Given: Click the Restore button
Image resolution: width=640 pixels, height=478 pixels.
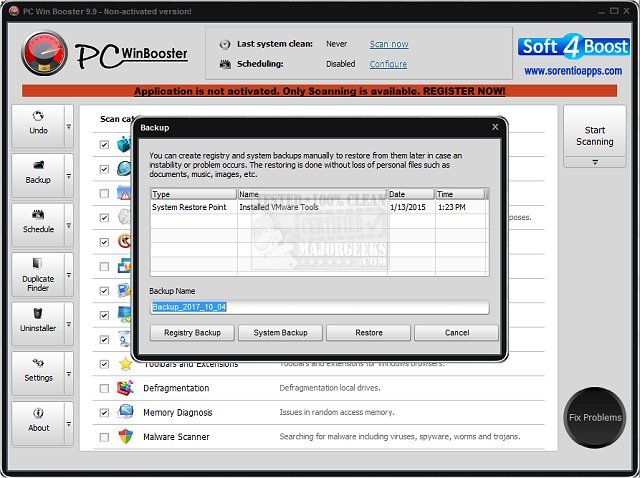Looking at the screenshot, I should click(369, 333).
